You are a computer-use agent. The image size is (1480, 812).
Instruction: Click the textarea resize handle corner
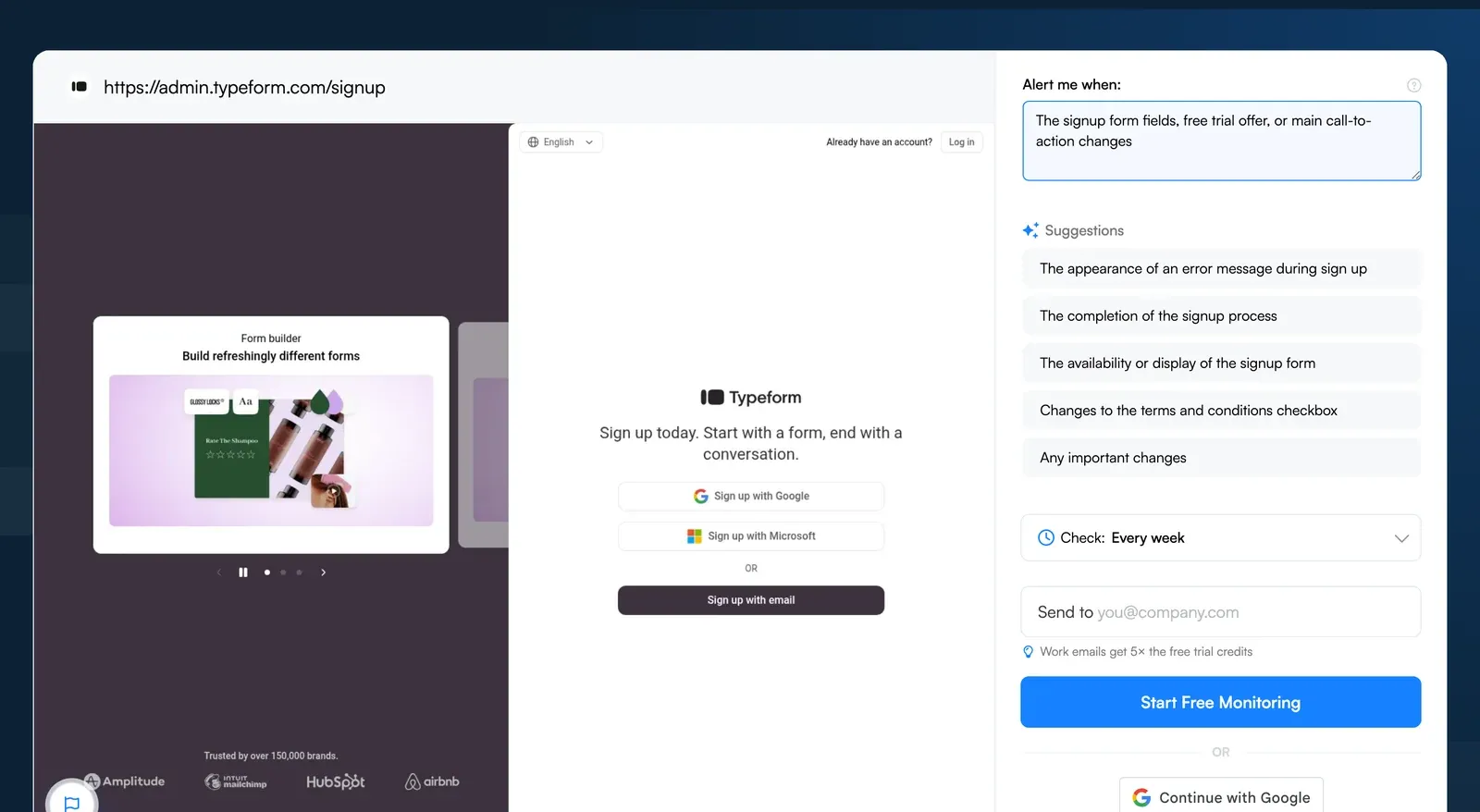[1415, 175]
